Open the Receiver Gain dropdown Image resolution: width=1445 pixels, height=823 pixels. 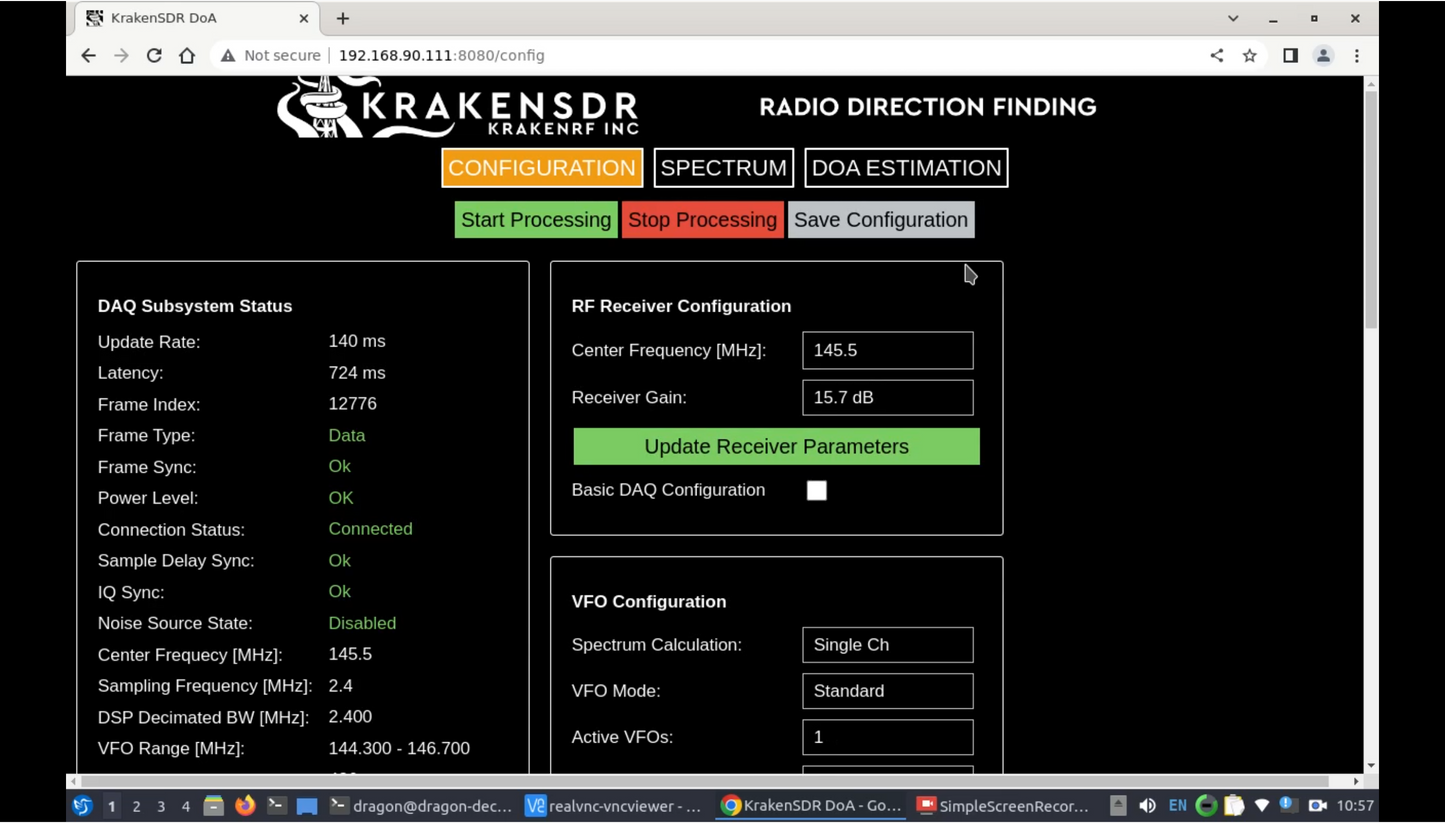coord(887,398)
